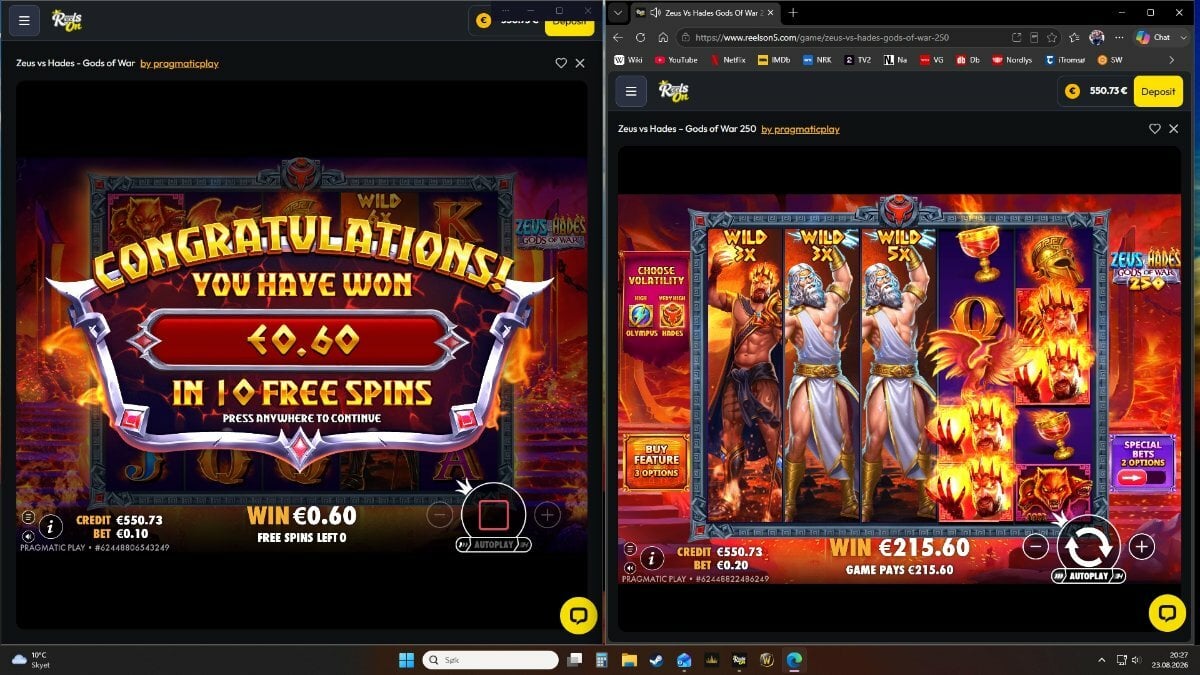The height and width of the screenshot is (675, 1200).
Task: Open the YouTube bookmark
Action: (677, 60)
